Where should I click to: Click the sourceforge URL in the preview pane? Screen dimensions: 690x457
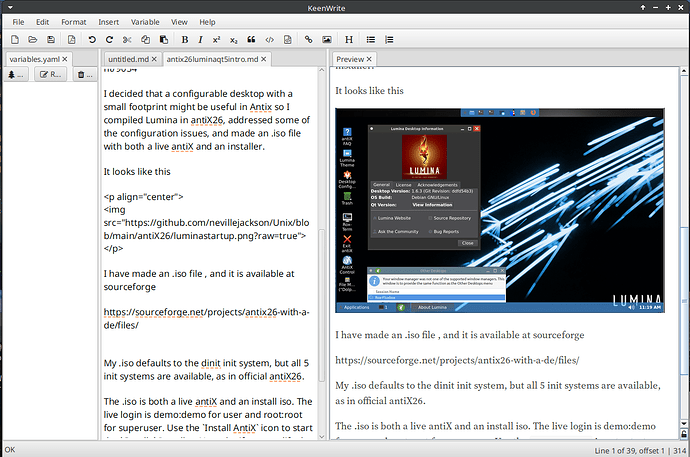tap(457, 360)
